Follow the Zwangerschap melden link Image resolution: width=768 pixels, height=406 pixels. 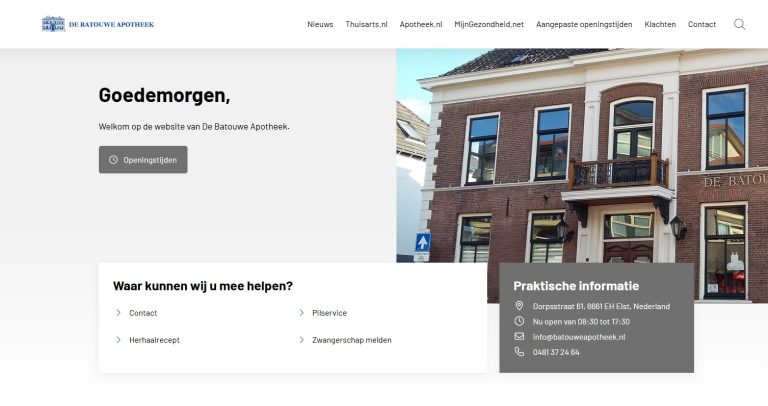tap(351, 340)
